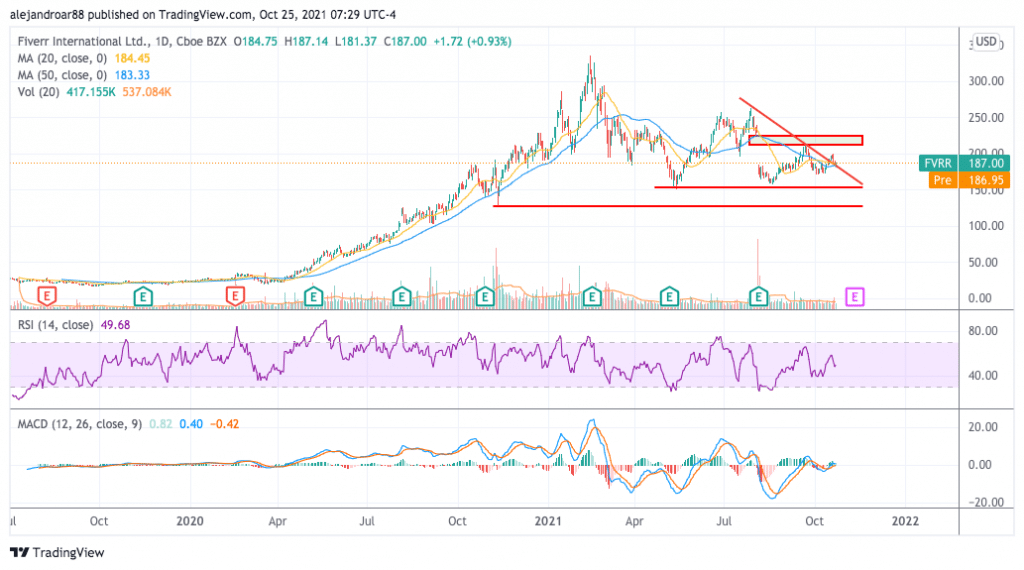1024x570 pixels.
Task: Open the green earnings marker after Oct 2019
Action: 143,297
